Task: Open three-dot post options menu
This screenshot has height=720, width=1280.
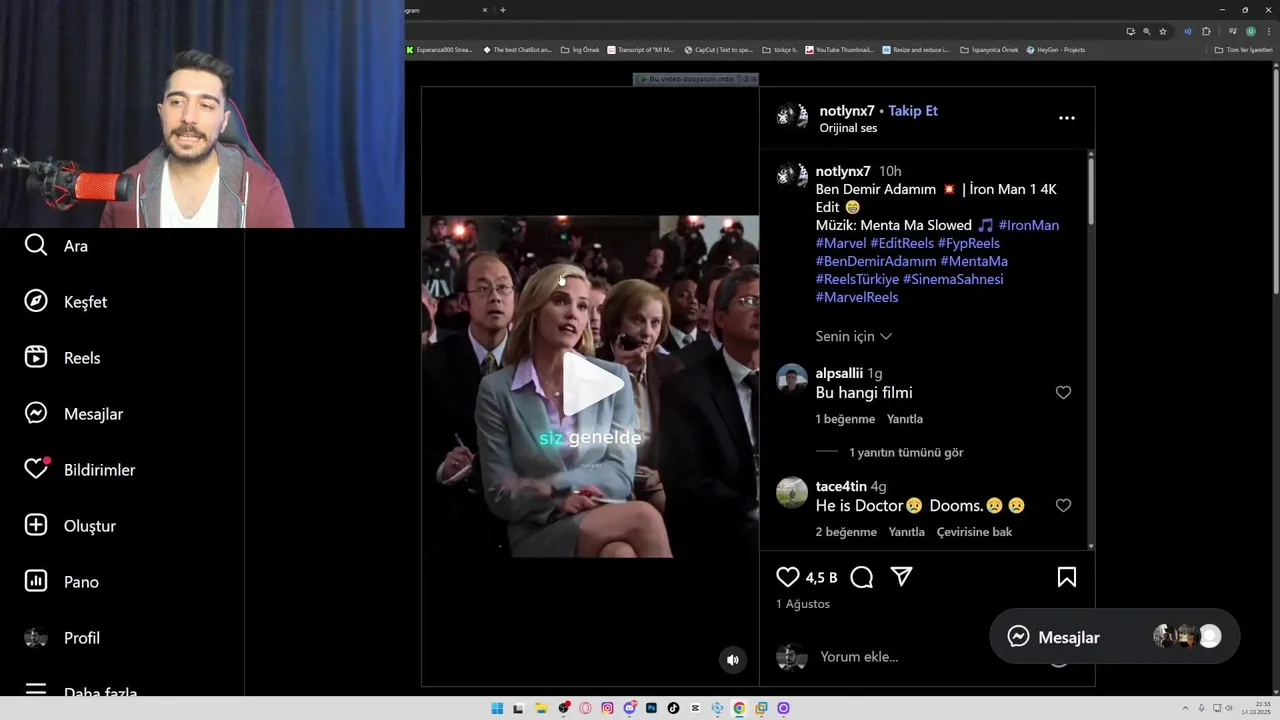Action: pos(1067,118)
